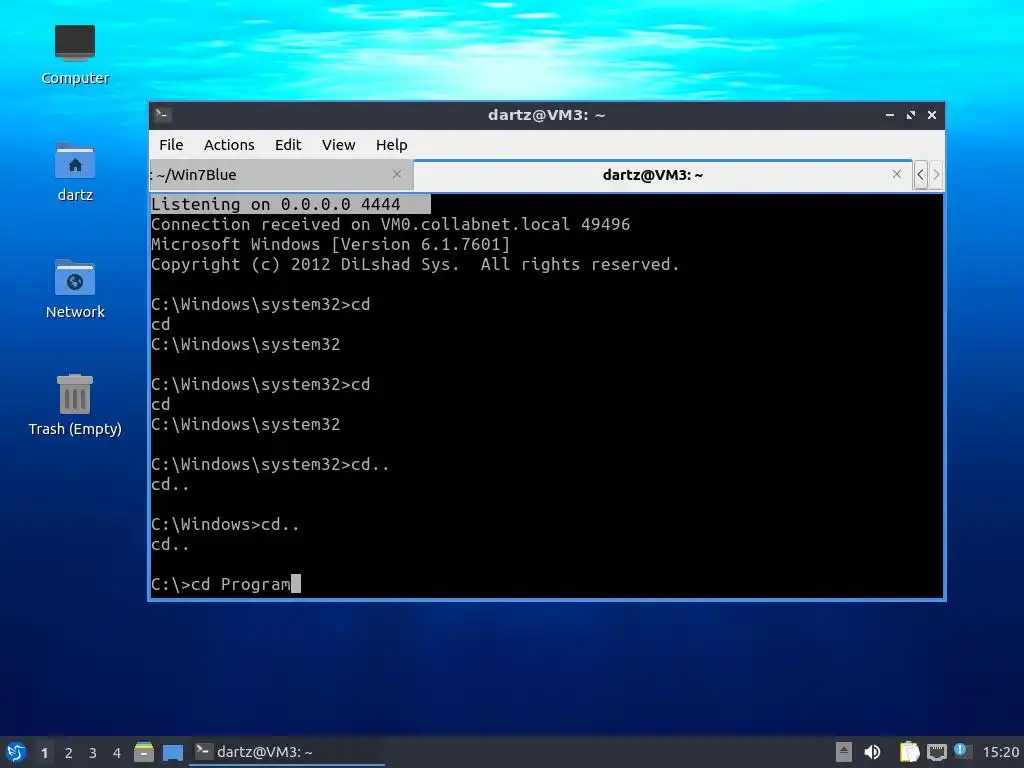
Task: Open the clipboard manager tray icon
Action: [909, 752]
